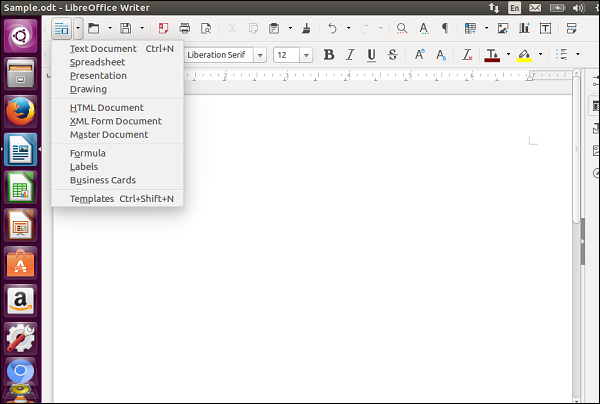Expand the Insert Table dropdown arrow

click(x=486, y=28)
